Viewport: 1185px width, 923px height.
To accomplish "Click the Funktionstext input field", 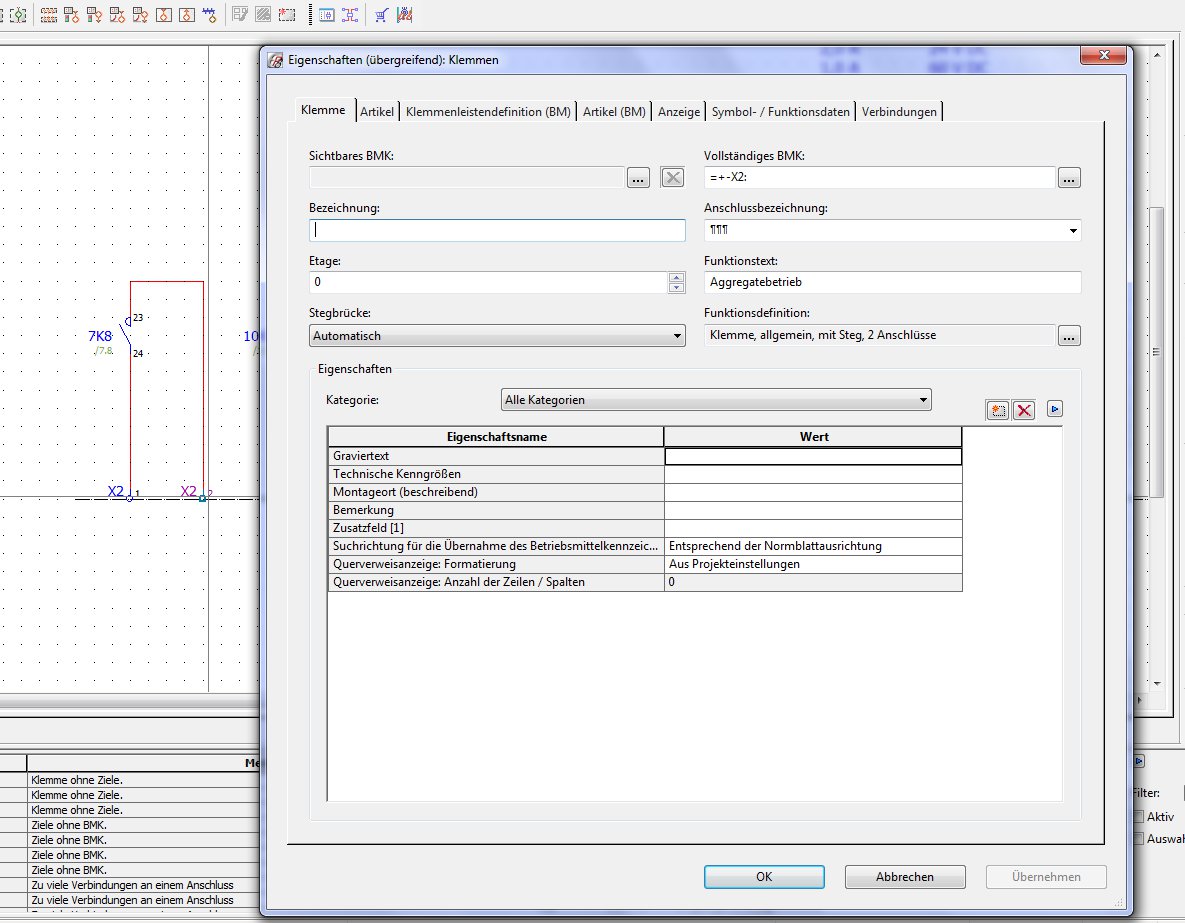I will (x=892, y=283).
